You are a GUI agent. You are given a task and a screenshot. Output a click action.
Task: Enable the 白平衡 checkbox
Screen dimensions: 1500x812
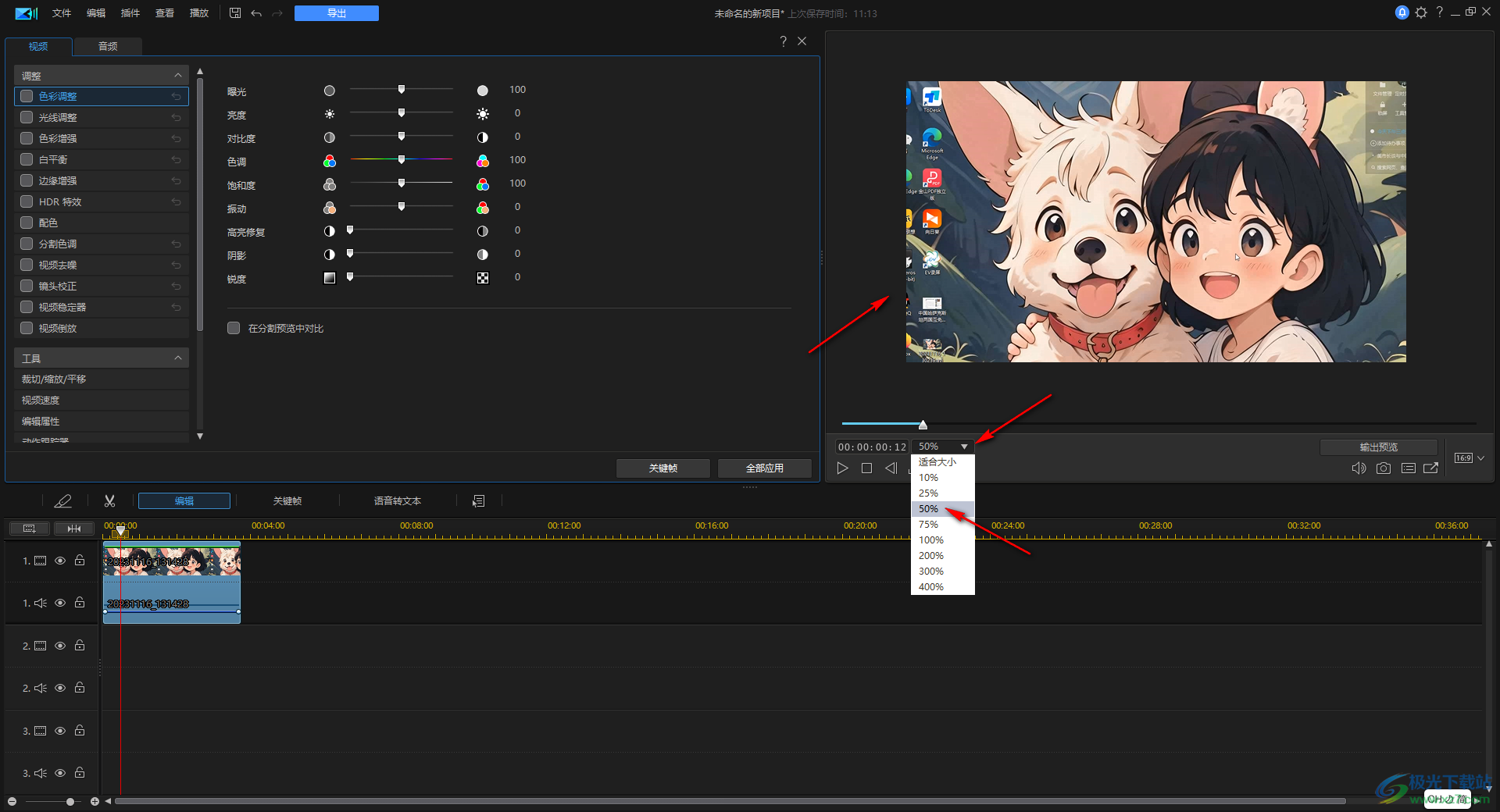(27, 159)
